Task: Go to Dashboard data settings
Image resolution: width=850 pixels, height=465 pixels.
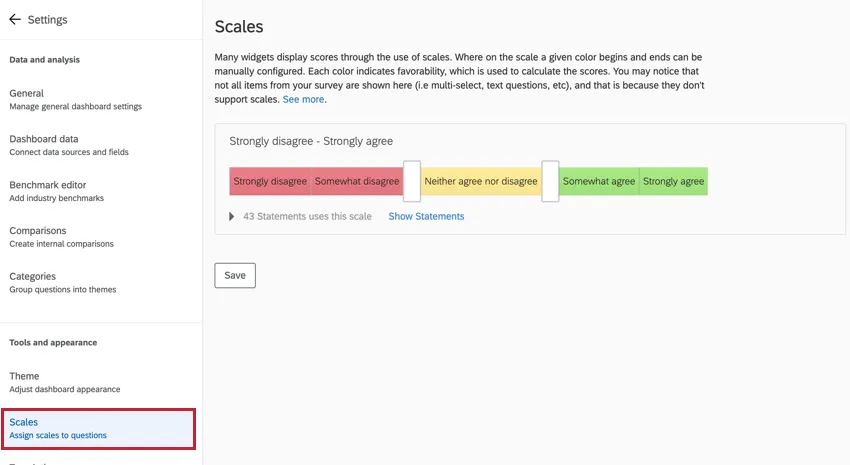Action: 44,139
